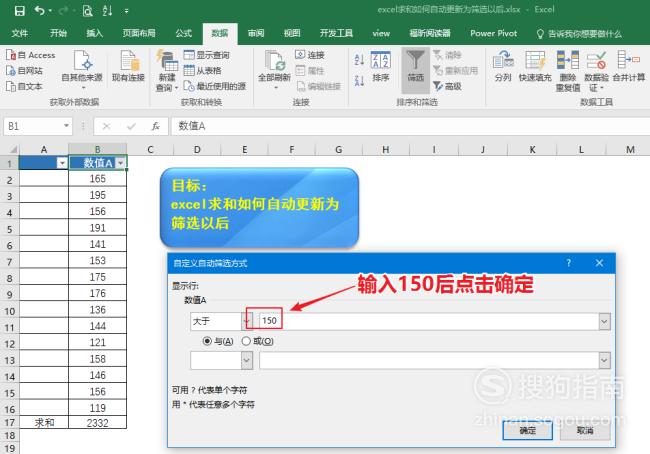Viewport: 650px width, 454px height.
Task: Open Connections (连接) in the ribbon
Action: 310,55
